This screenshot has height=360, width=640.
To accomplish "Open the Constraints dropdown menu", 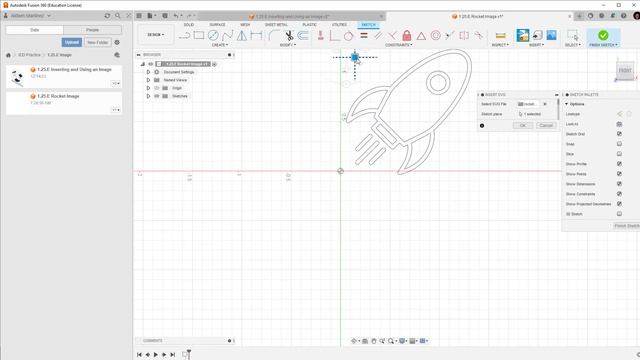I will click(x=399, y=45).
